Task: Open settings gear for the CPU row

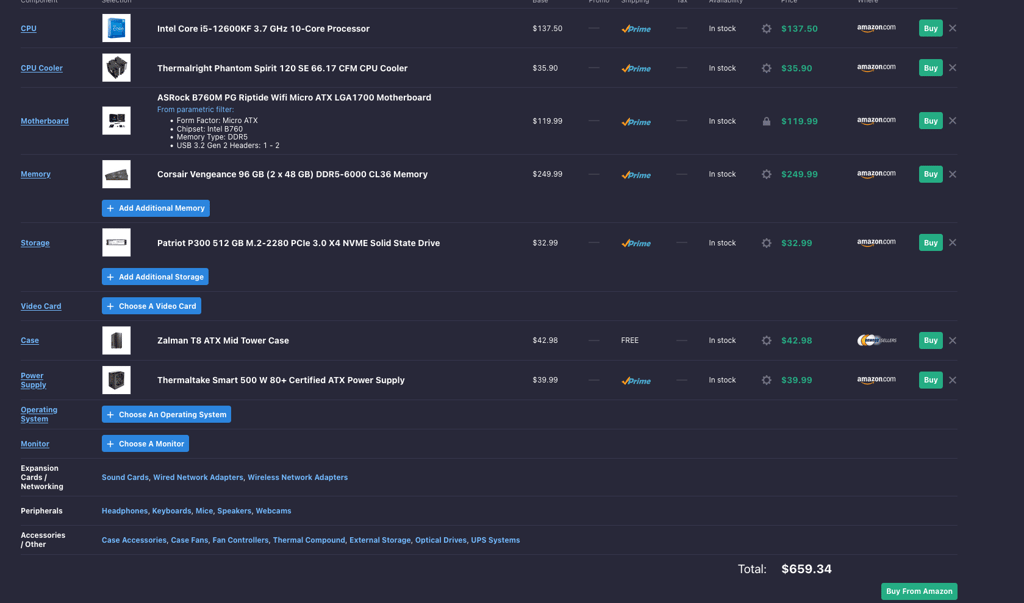Action: [x=766, y=29]
